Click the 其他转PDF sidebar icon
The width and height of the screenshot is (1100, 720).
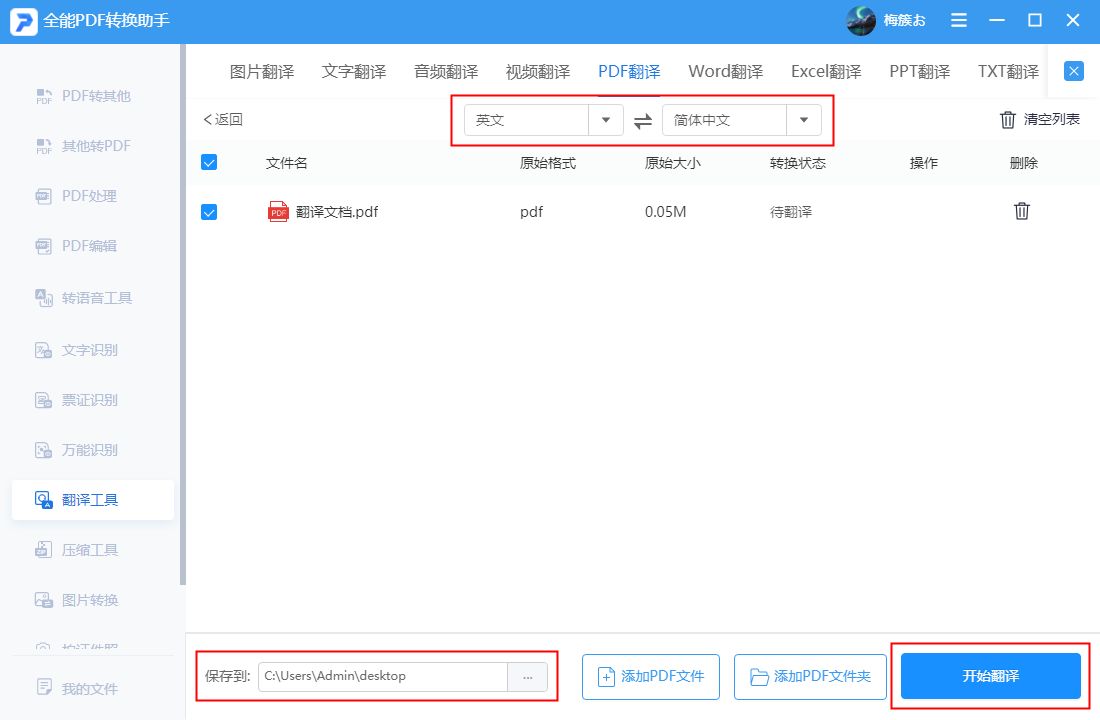[x=43, y=146]
